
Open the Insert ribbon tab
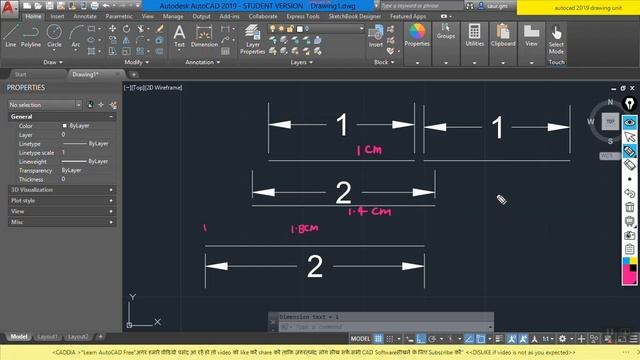[x=57, y=16]
